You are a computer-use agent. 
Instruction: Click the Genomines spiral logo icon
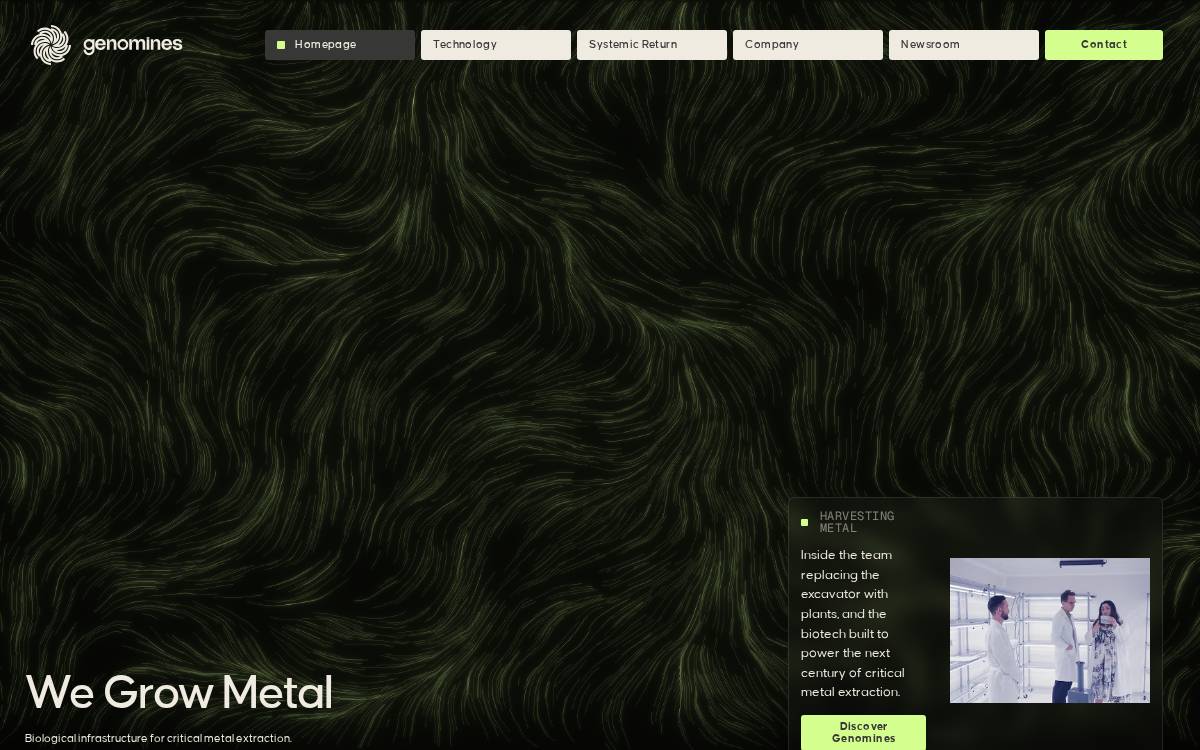coord(51,45)
